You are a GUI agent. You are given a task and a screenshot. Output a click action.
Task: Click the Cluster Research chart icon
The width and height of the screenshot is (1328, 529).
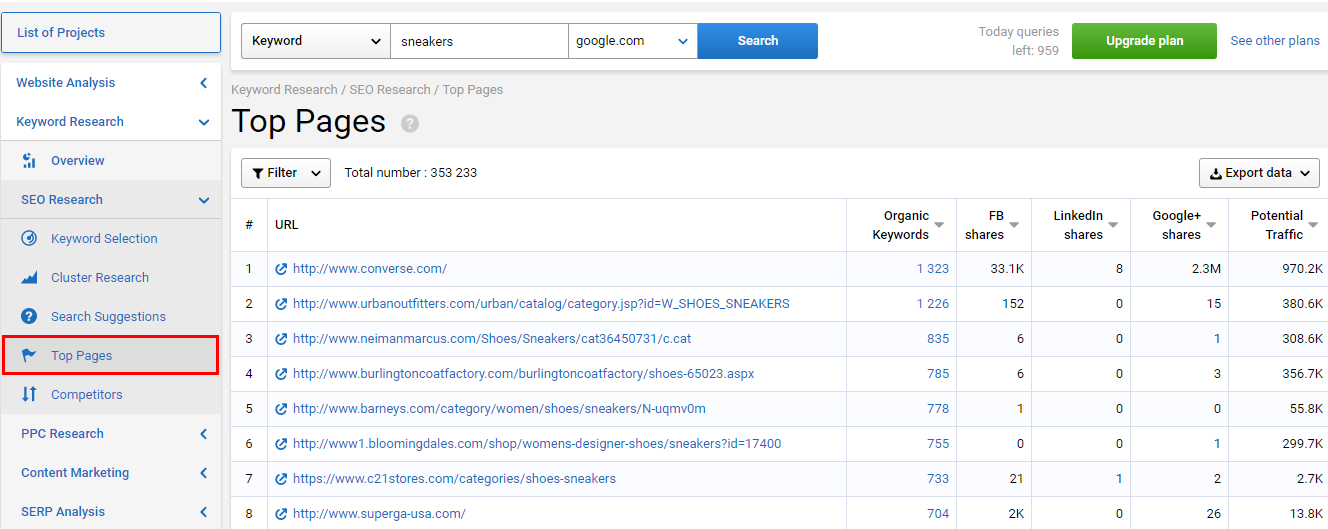tap(29, 278)
